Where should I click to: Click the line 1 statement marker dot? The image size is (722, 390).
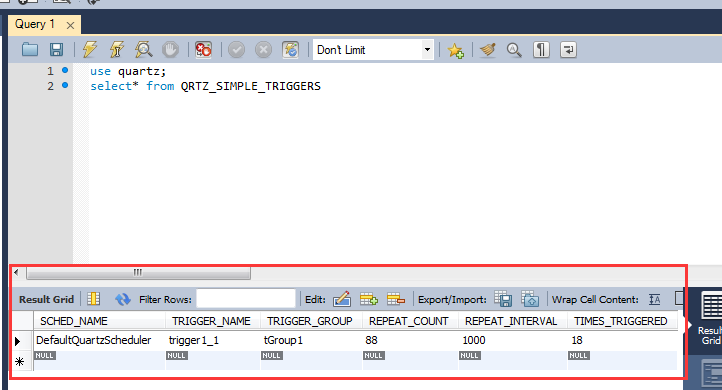65,70
